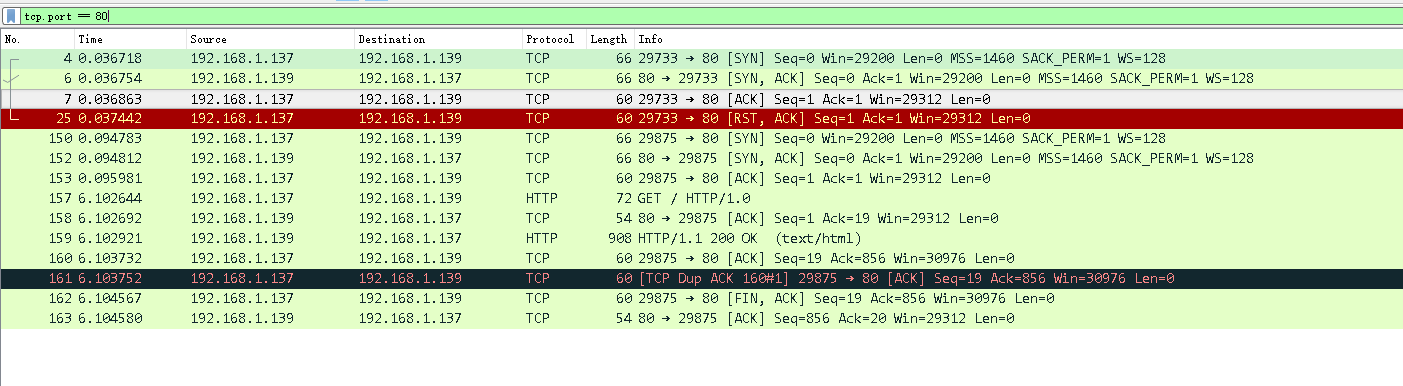The width and height of the screenshot is (1403, 386).
Task: Select packet 152 at time 0.094812
Action: click(x=701, y=158)
